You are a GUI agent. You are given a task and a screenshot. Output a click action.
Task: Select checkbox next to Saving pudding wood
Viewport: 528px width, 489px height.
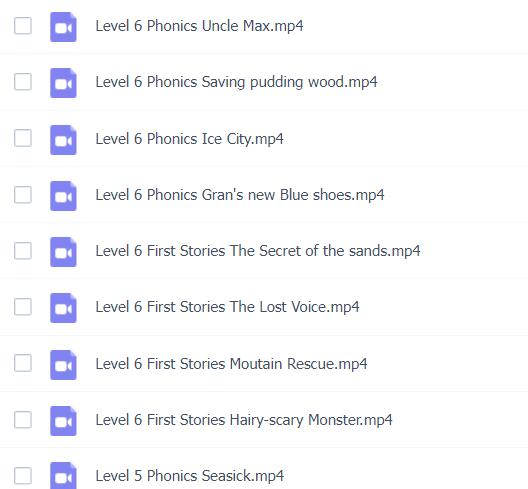pos(23,82)
